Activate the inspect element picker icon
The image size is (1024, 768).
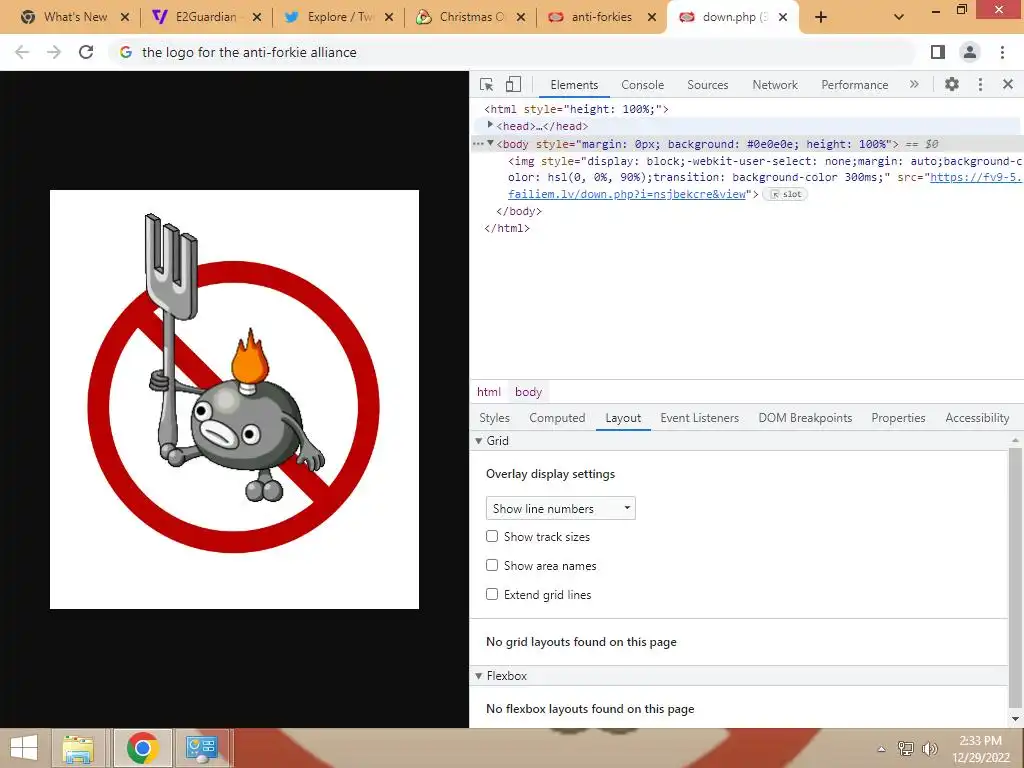pyautogui.click(x=487, y=84)
